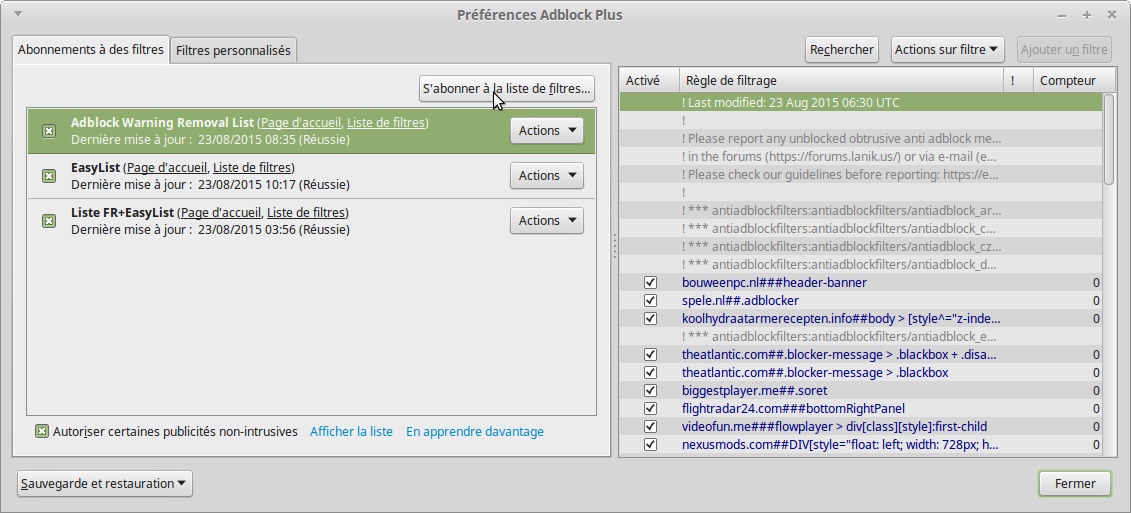Toggle Adblock Warning Removal List enabled checkbox
The image size is (1131, 513).
48,131
